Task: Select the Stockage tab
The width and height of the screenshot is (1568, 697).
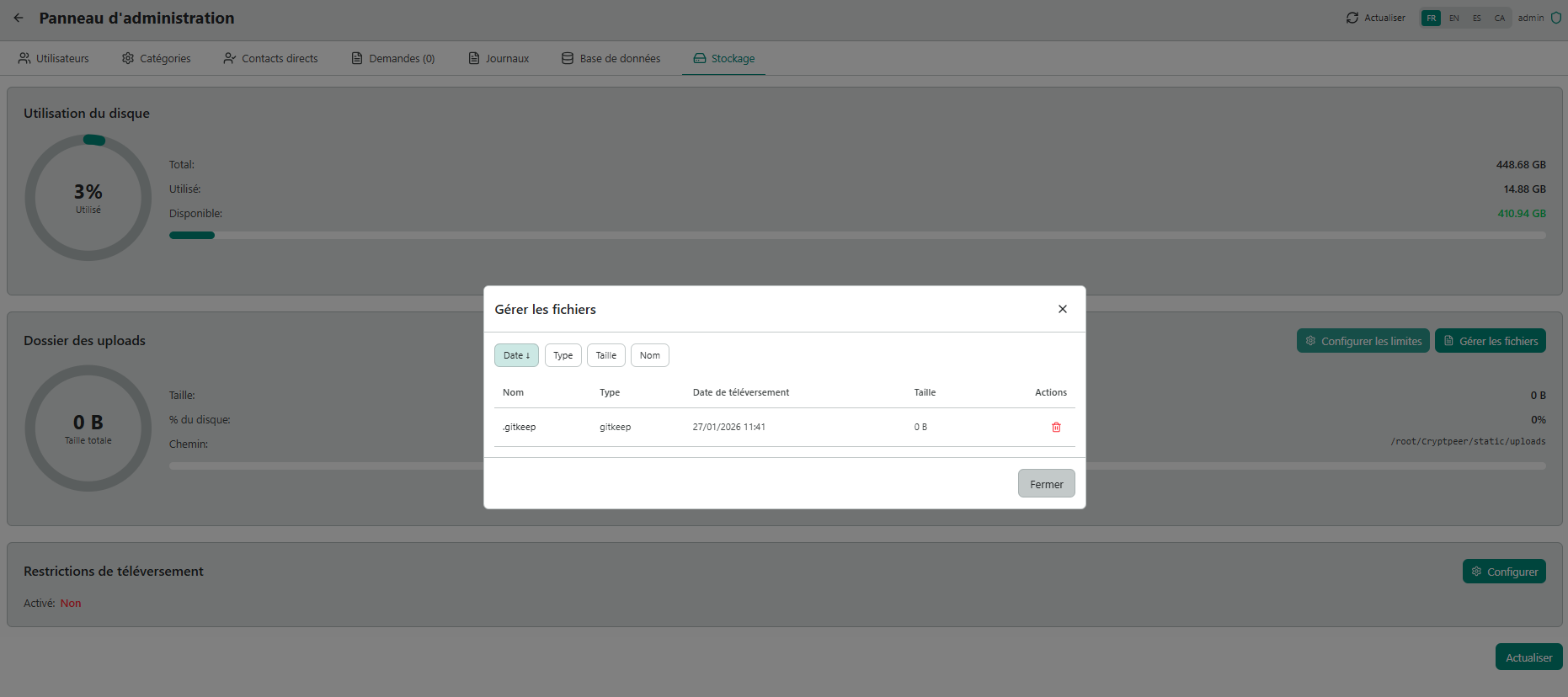Action: 723,59
